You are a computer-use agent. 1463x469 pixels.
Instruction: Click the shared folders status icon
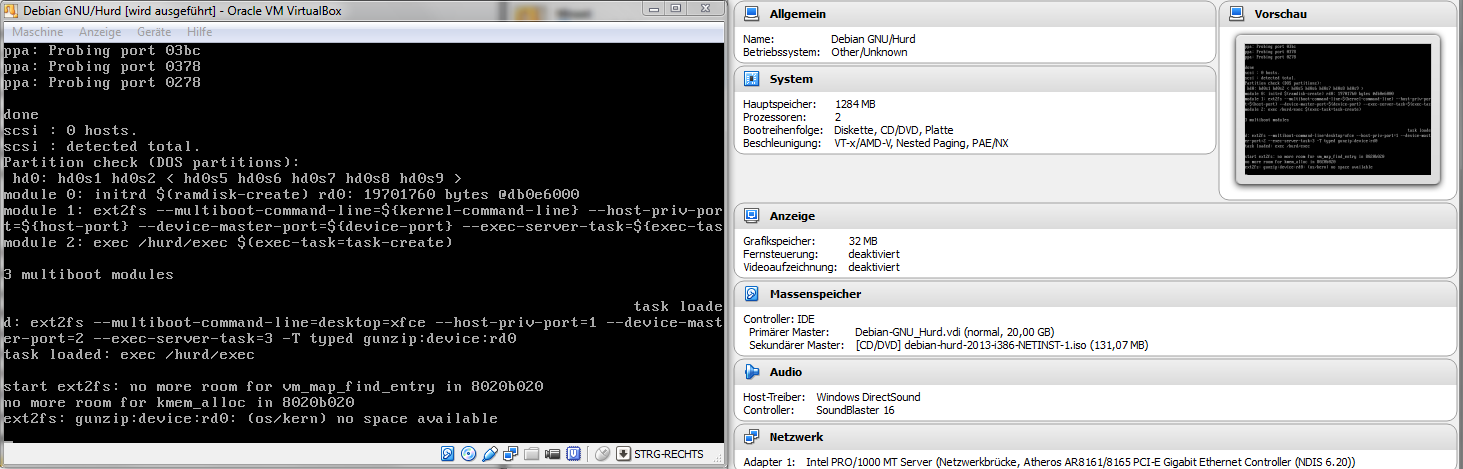click(x=532, y=454)
